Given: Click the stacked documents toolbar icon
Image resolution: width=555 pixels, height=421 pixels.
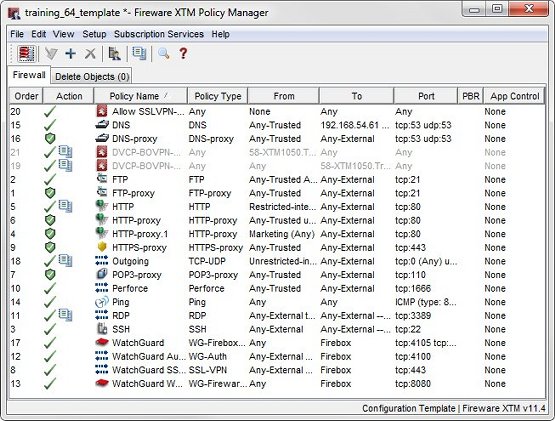Looking at the screenshot, I should tap(139, 53).
